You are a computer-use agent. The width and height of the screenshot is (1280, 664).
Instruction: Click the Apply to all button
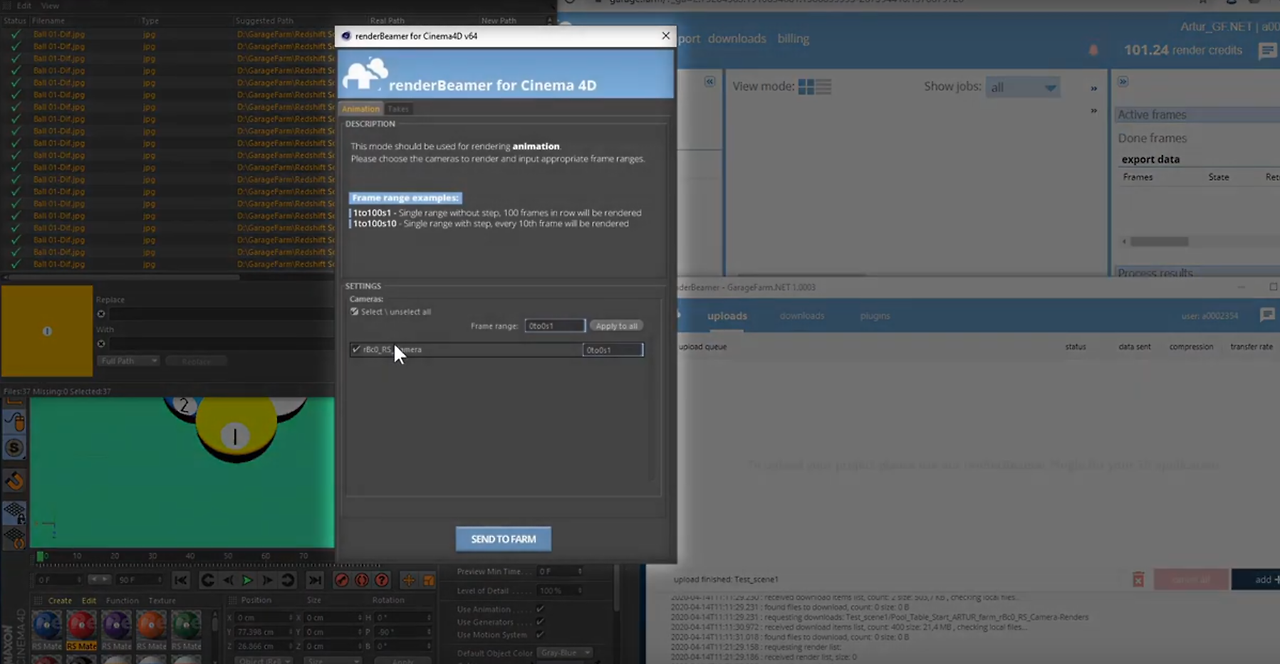(616, 326)
